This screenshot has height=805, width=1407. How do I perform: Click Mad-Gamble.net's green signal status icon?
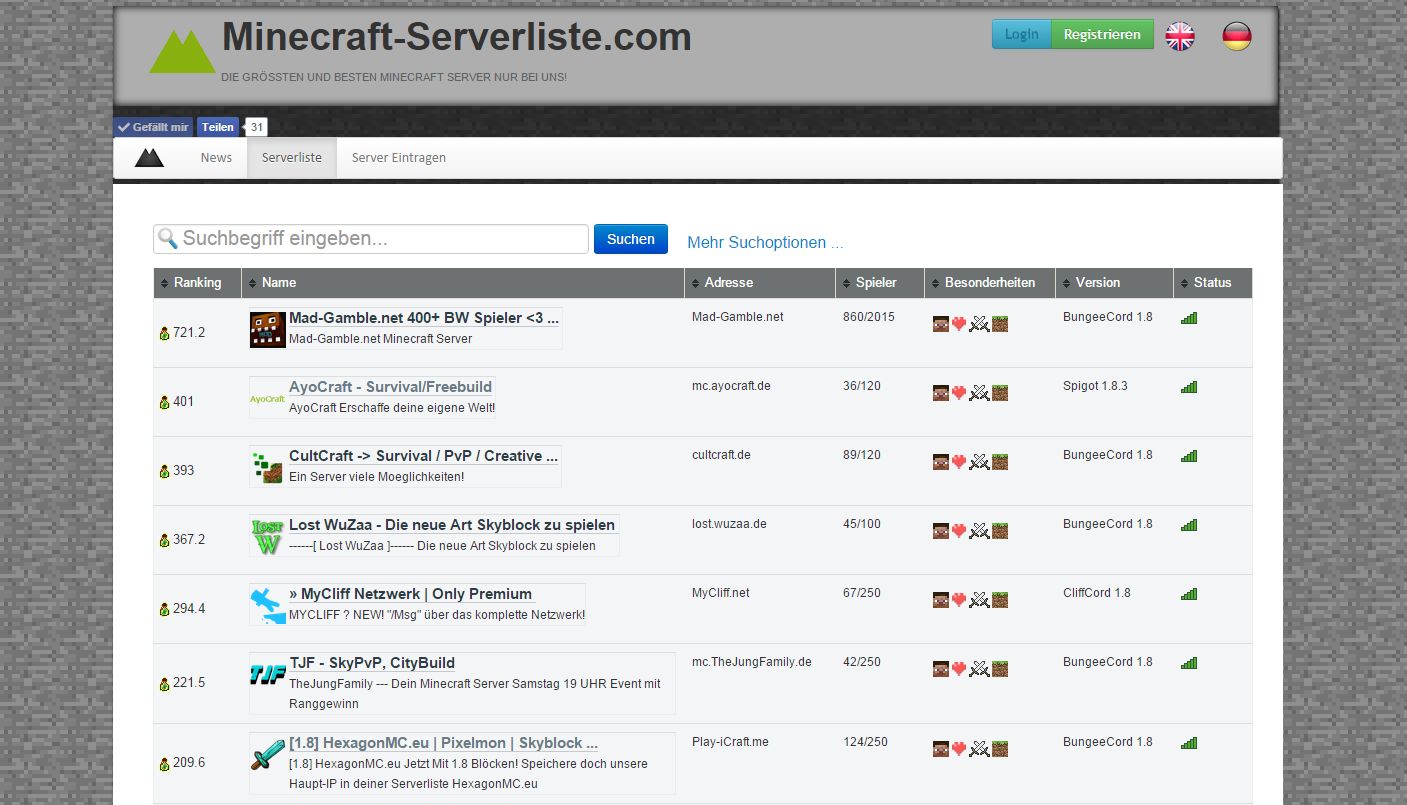click(1188, 317)
